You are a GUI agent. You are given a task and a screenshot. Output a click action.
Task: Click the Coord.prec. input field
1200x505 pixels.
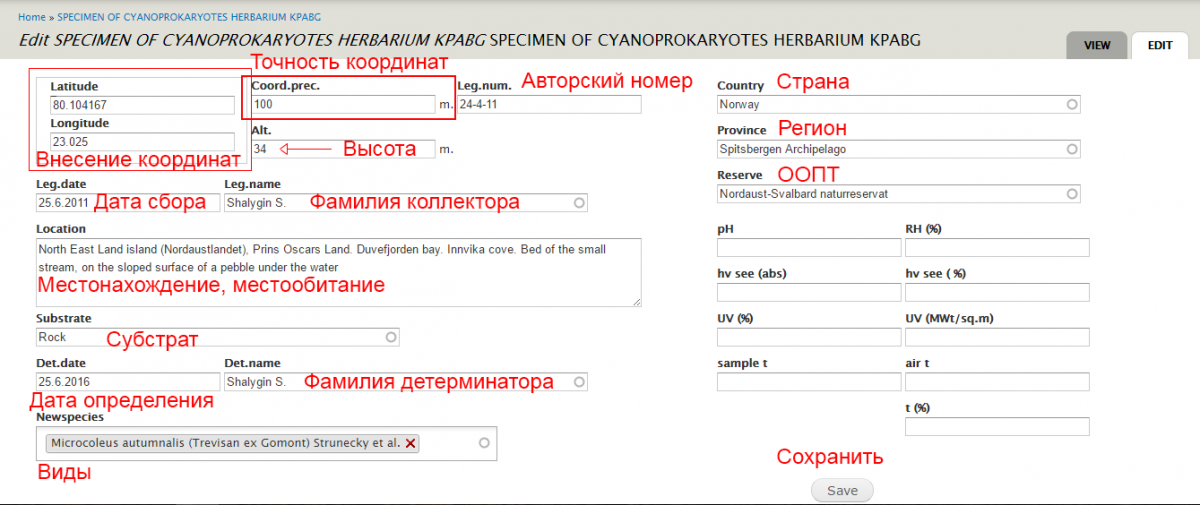(342, 104)
